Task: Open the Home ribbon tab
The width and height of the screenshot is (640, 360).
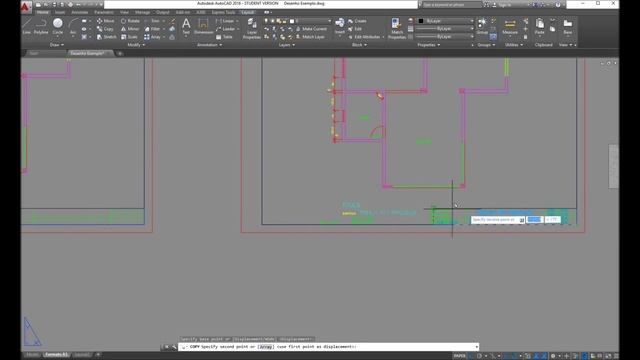Action: [x=42, y=12]
